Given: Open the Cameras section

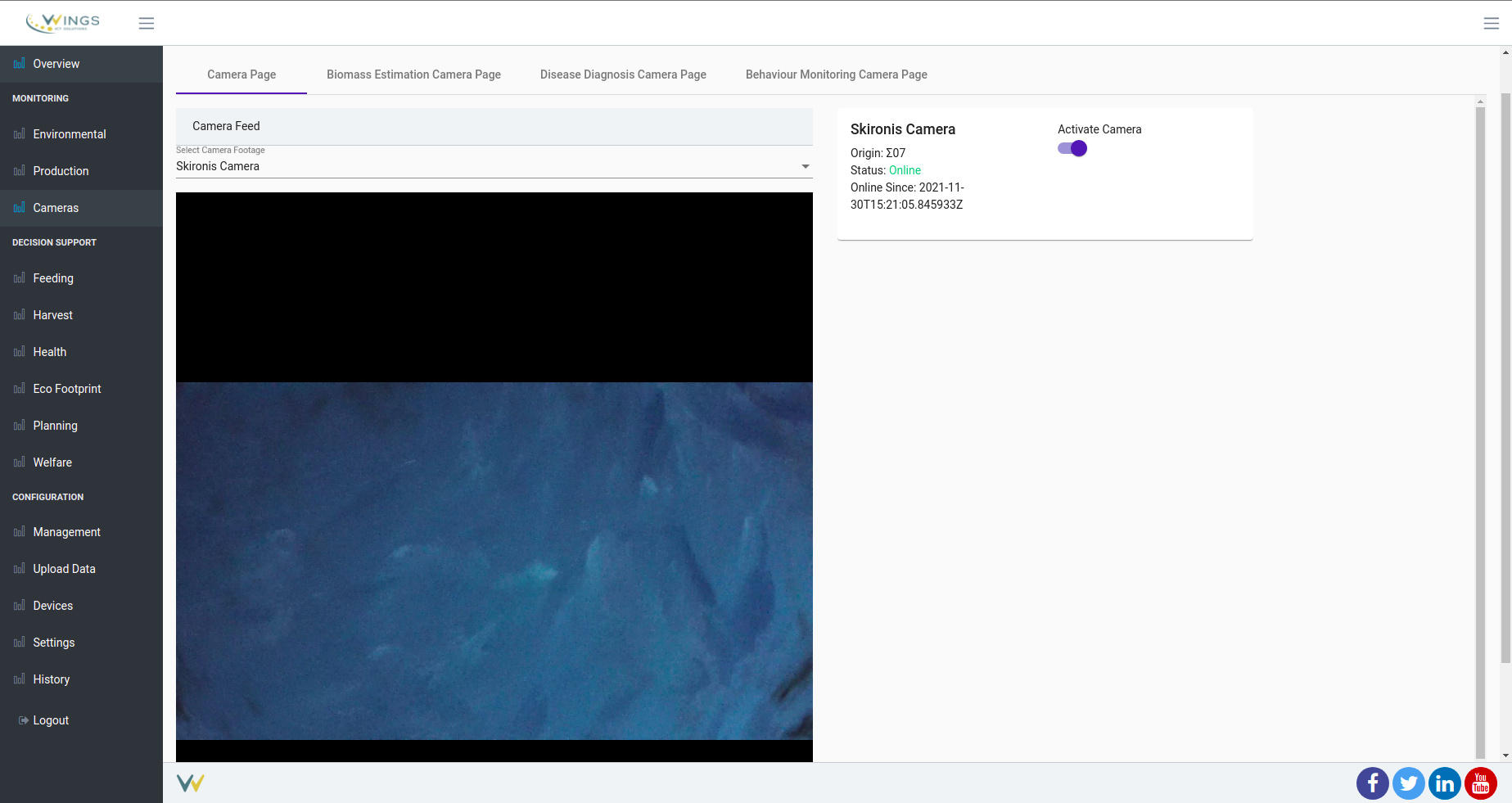Looking at the screenshot, I should coord(81,208).
